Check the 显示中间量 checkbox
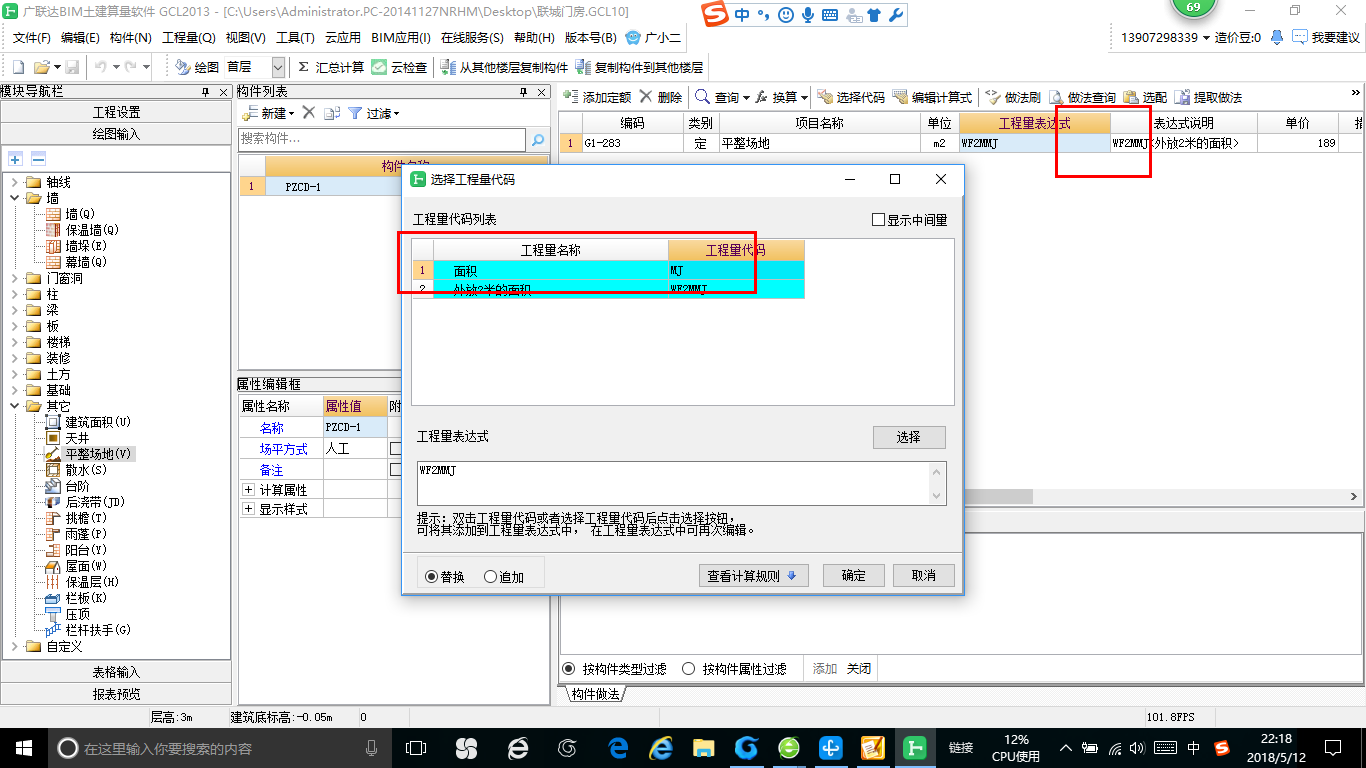This screenshot has width=1366, height=768. [878, 220]
